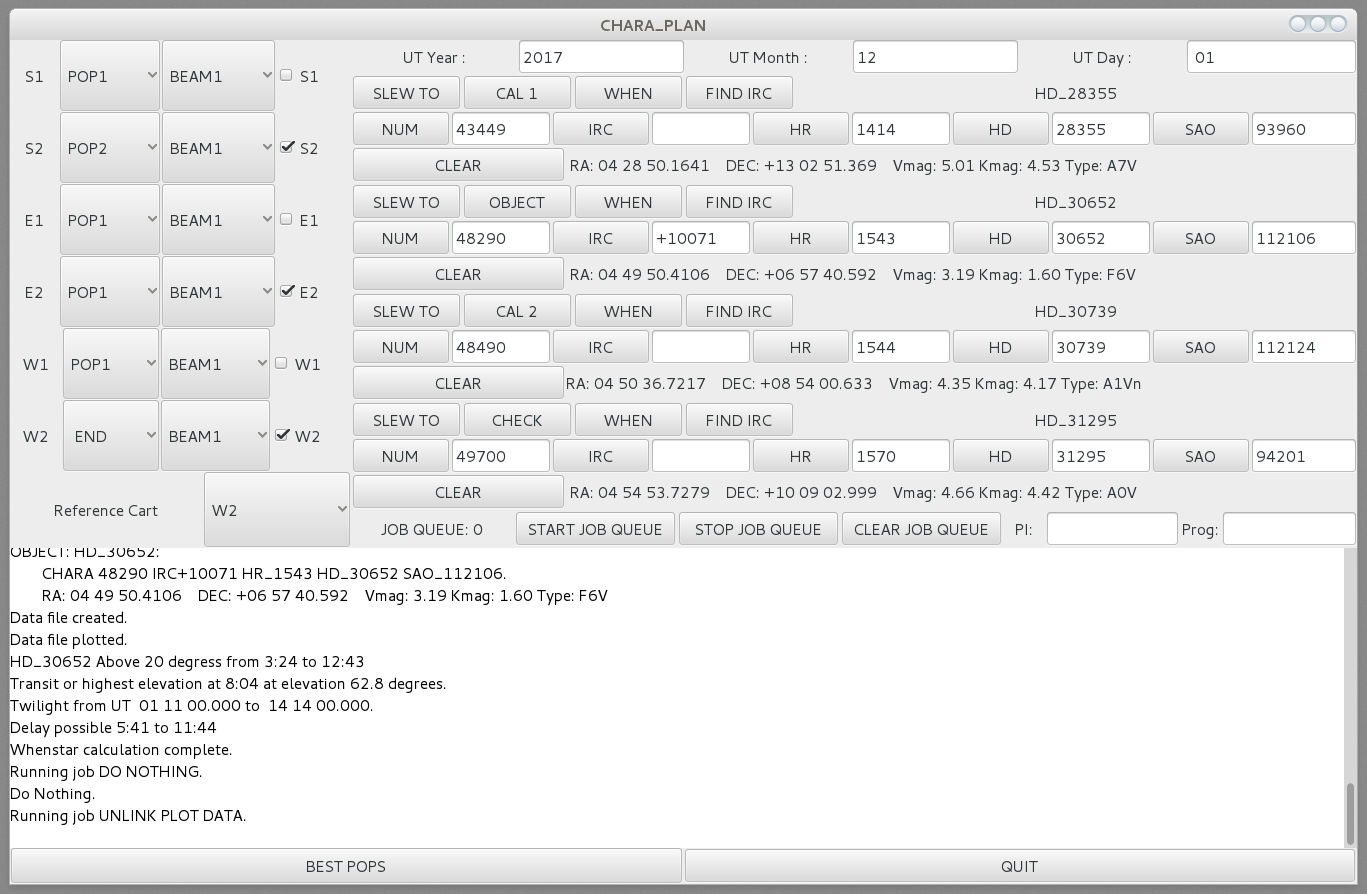The image size is (1367, 894).
Task: Click STOP JOB QUEUE
Action: click(x=758, y=529)
